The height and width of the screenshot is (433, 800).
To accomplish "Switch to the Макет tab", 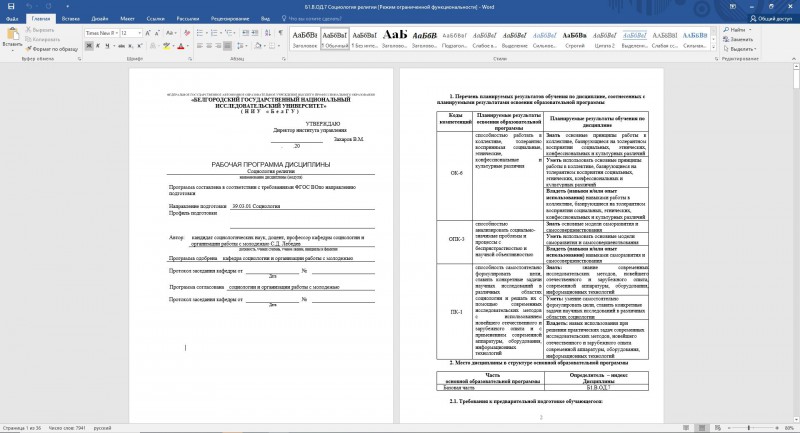I will tap(127, 18).
